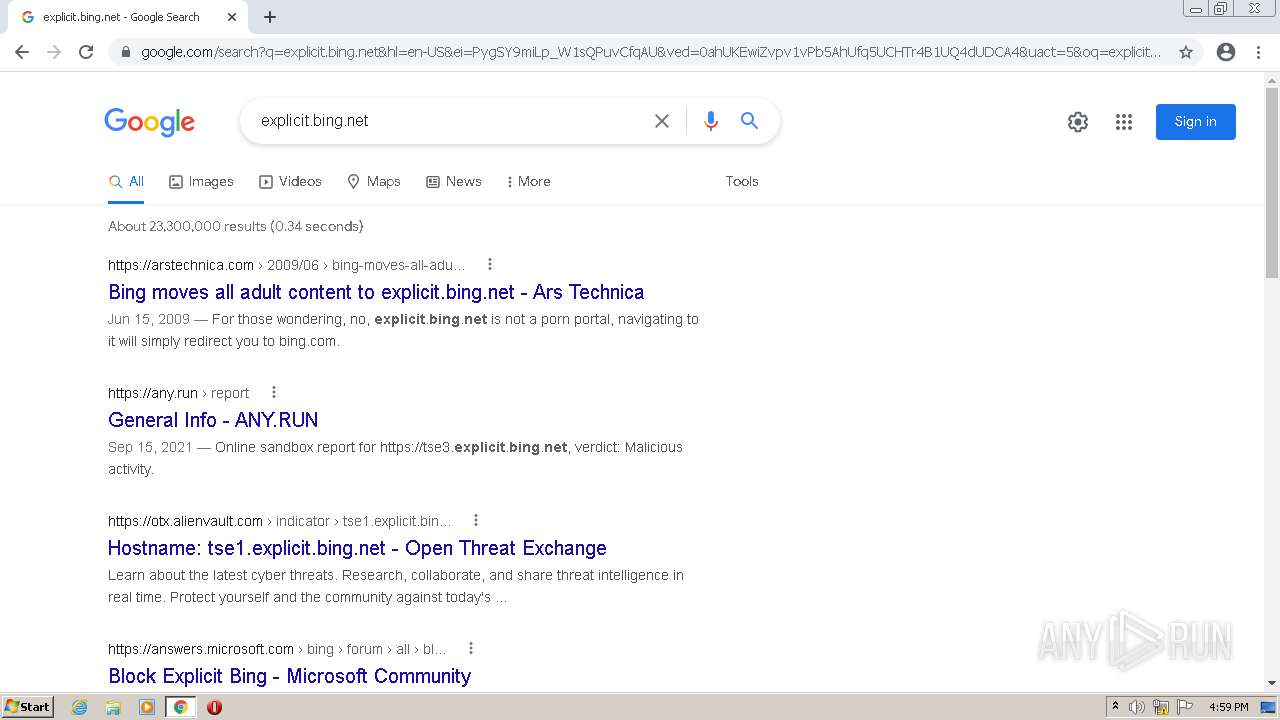
Task: Open Google search settings gear
Action: pos(1078,122)
